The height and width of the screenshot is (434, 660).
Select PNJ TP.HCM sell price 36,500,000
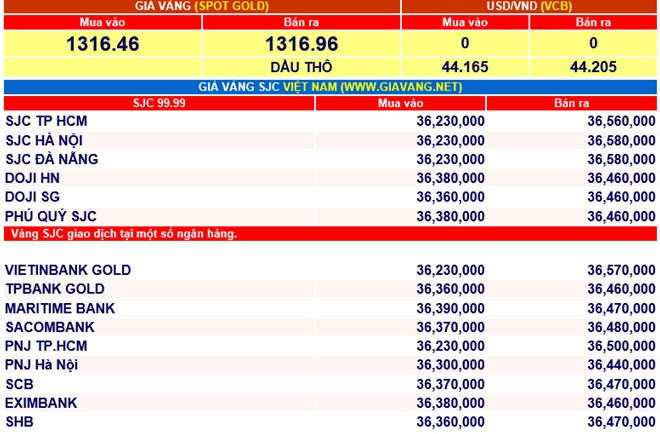tap(621, 346)
